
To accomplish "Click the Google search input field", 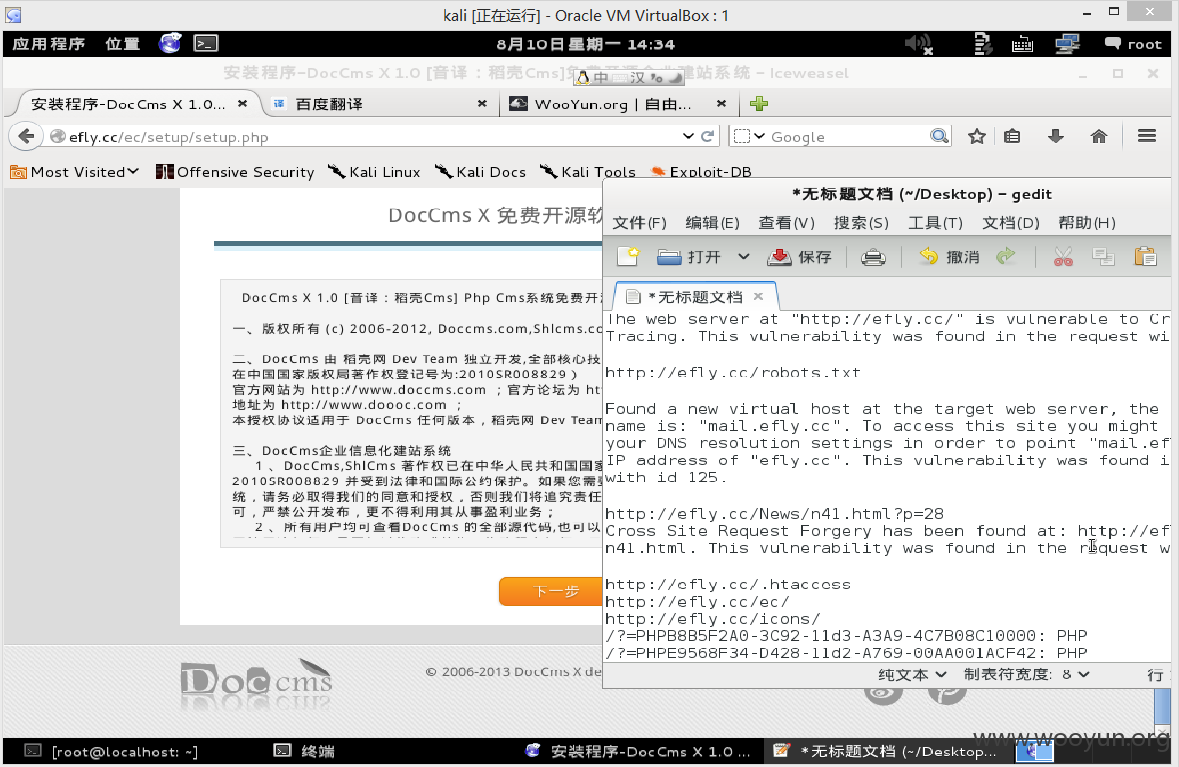I will pos(848,137).
